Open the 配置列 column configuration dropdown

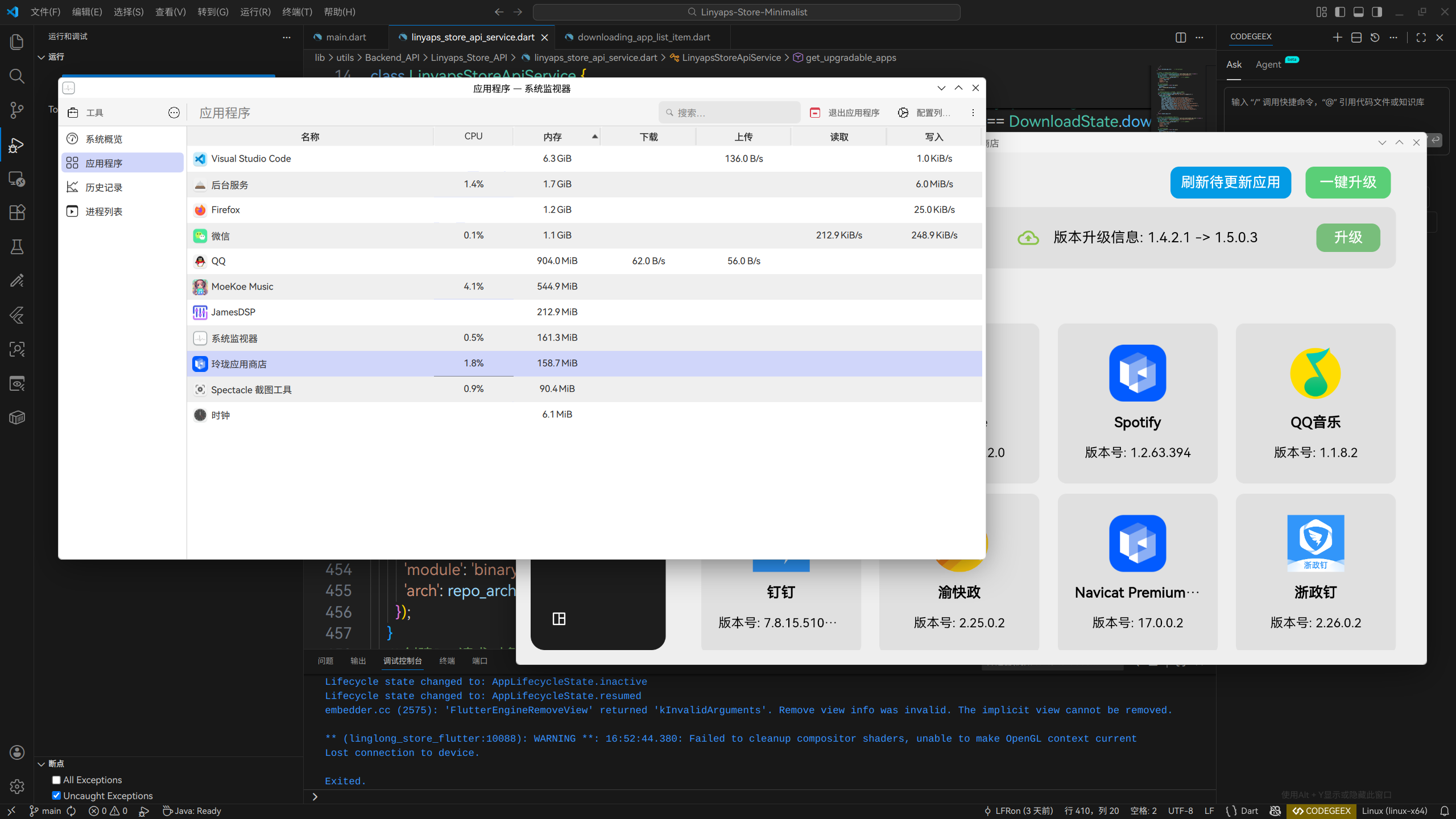coord(924,113)
